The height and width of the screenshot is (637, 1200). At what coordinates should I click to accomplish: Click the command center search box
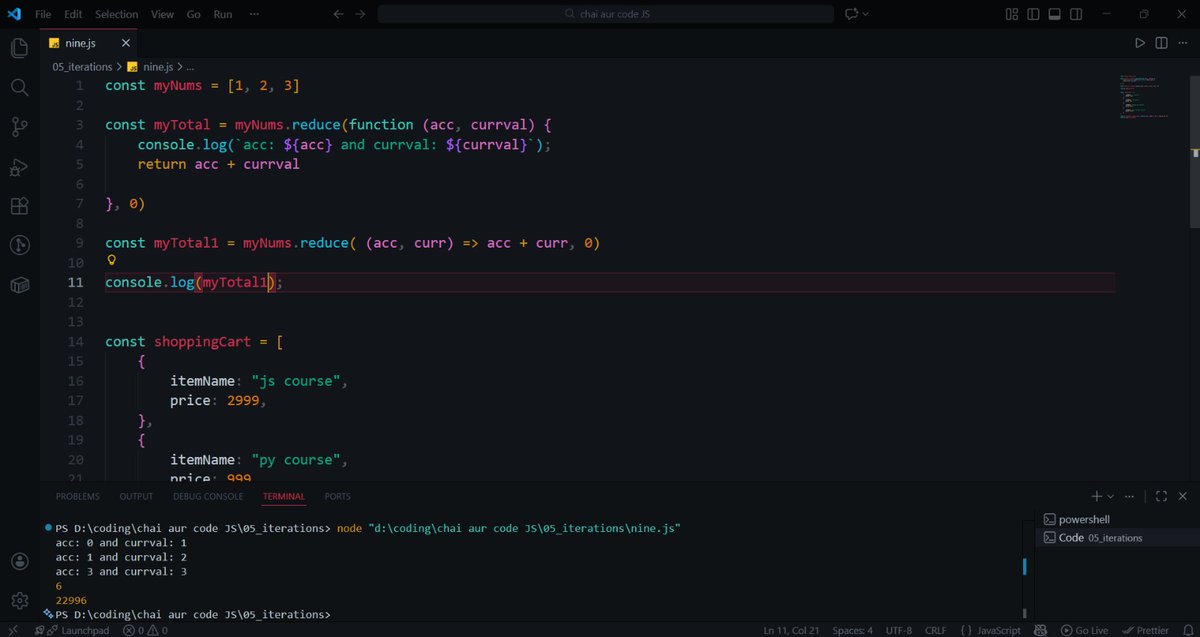tap(606, 14)
